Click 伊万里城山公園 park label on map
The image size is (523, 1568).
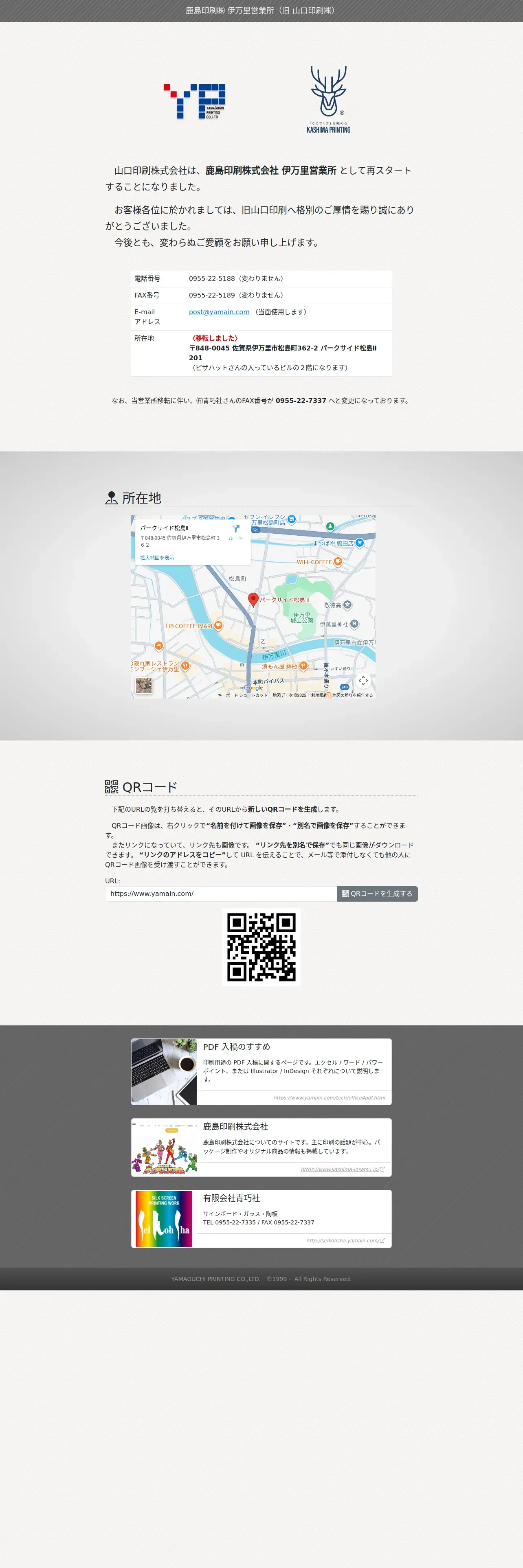point(302,618)
